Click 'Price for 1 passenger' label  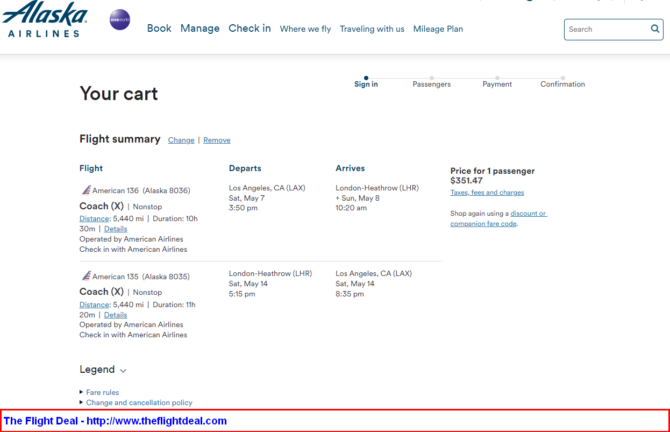point(492,171)
